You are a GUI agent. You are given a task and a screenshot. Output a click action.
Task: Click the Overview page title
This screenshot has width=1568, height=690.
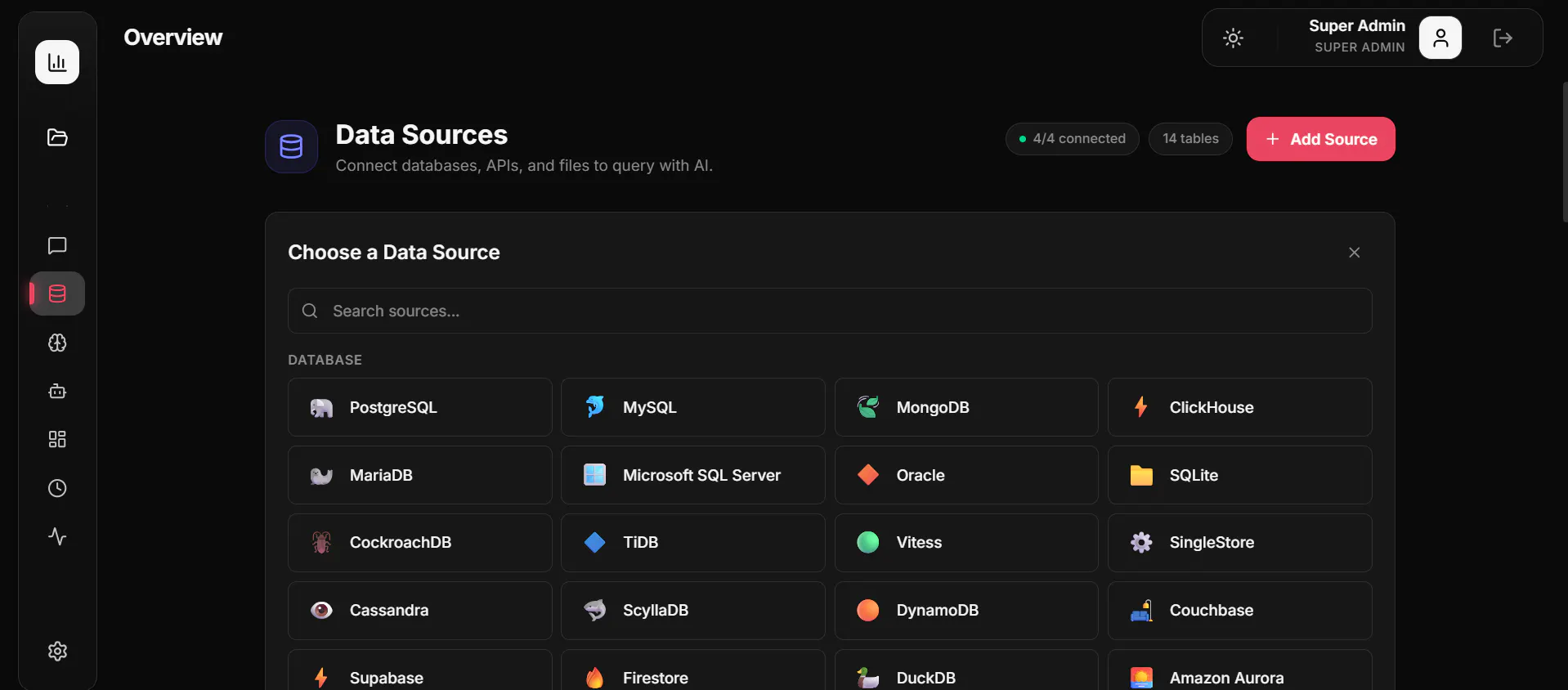coord(172,38)
